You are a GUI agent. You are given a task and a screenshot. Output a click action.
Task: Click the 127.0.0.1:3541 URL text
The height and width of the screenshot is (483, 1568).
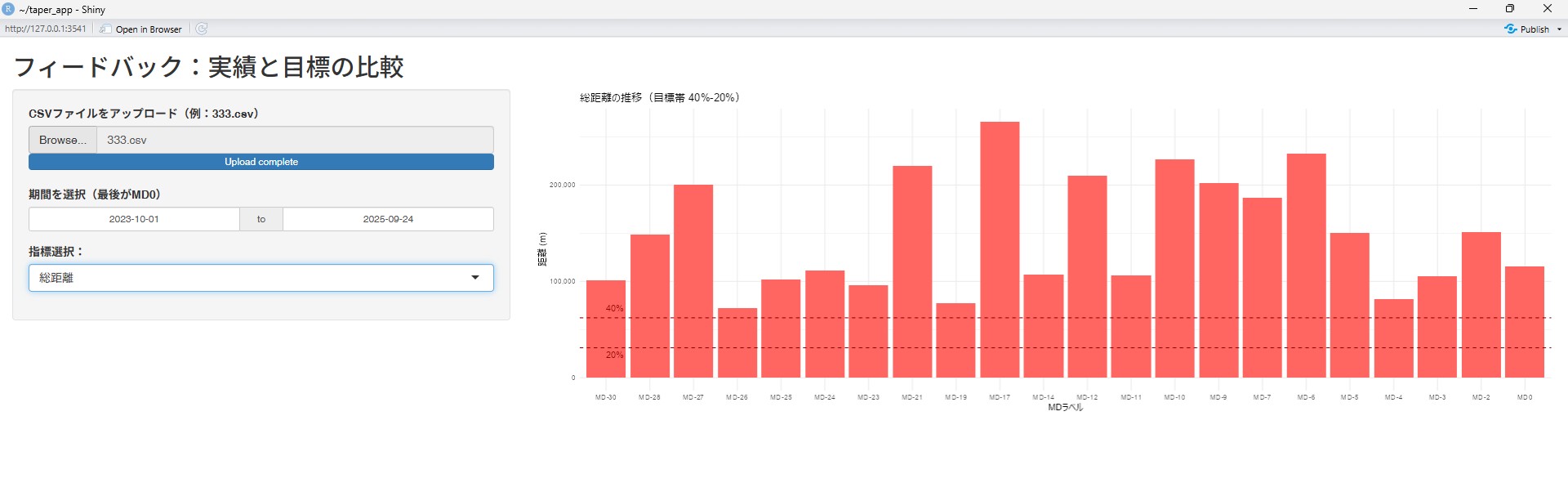[45, 29]
